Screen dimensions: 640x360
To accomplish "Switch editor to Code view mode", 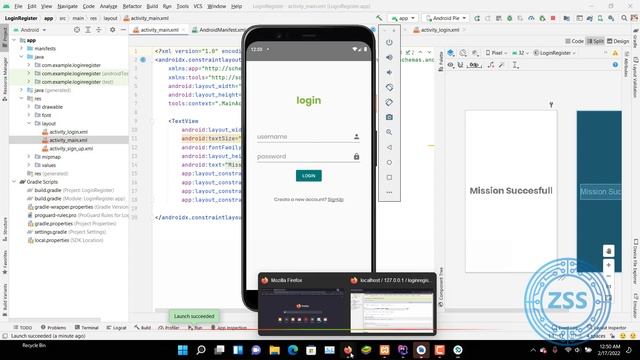I will click(574, 41).
